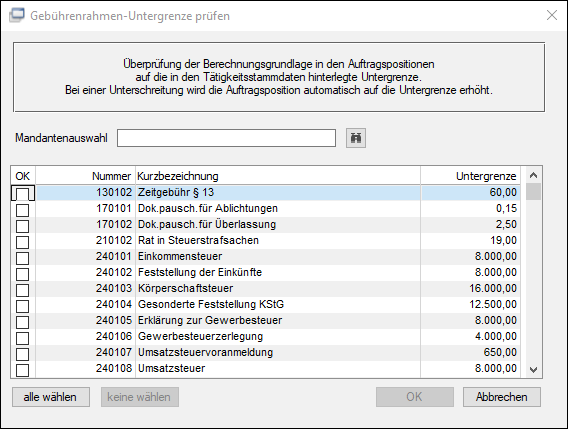The width and height of the screenshot is (568, 429).
Task: Click Untergrenze value 19,00
Action: pyautogui.click(x=503, y=240)
